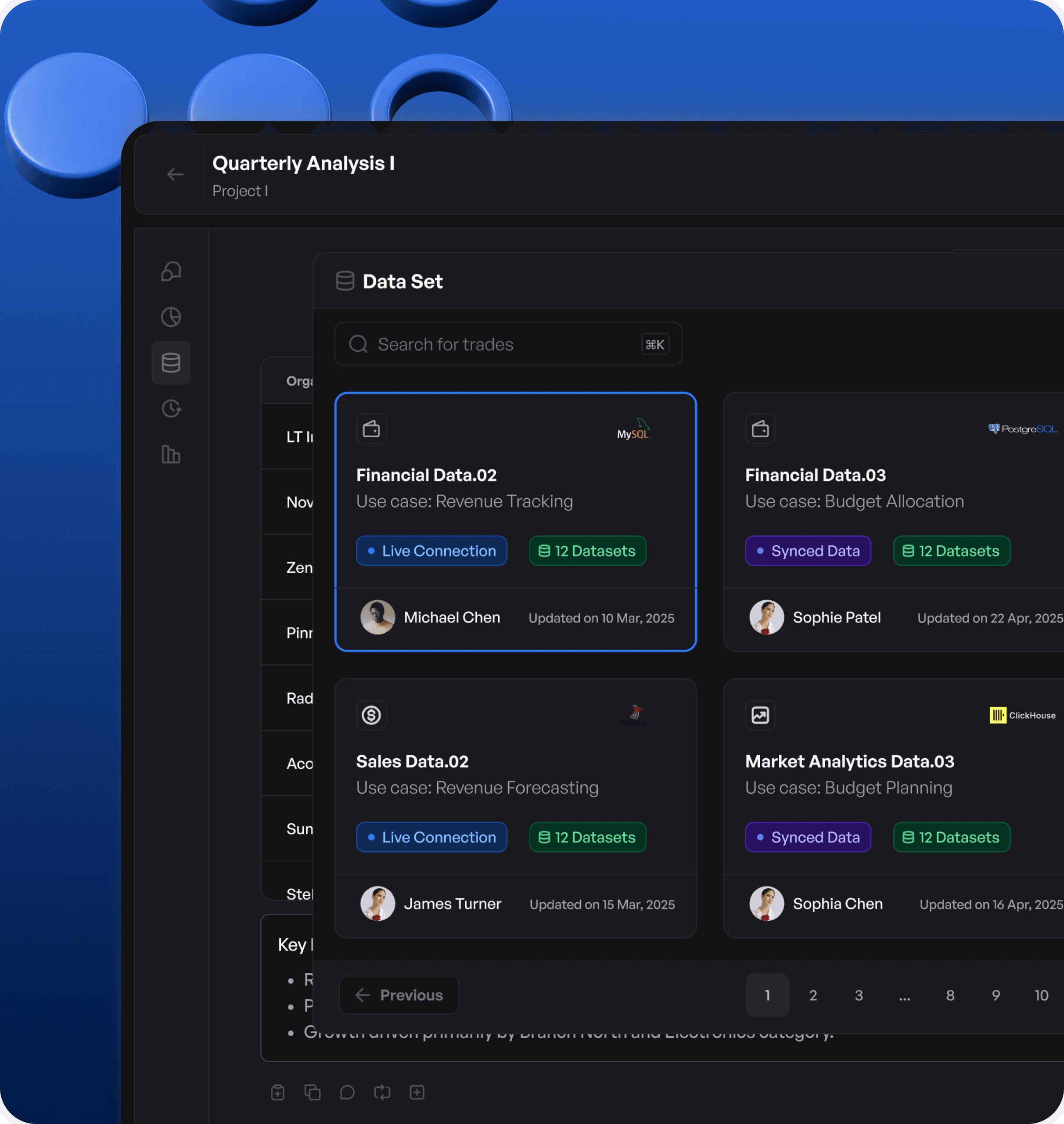The image size is (1064, 1124).
Task: Click the clipboard add icon below message
Action: point(277,1092)
